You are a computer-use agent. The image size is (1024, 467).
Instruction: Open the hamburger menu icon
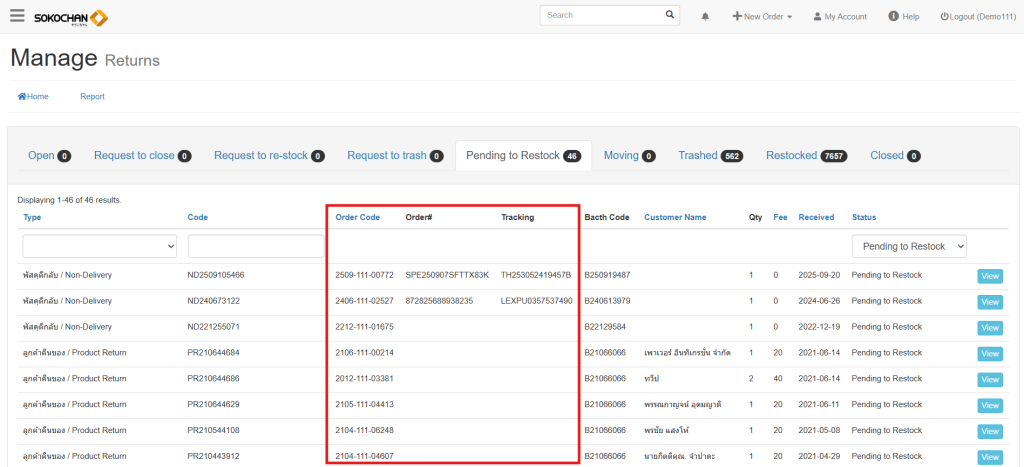coord(17,17)
